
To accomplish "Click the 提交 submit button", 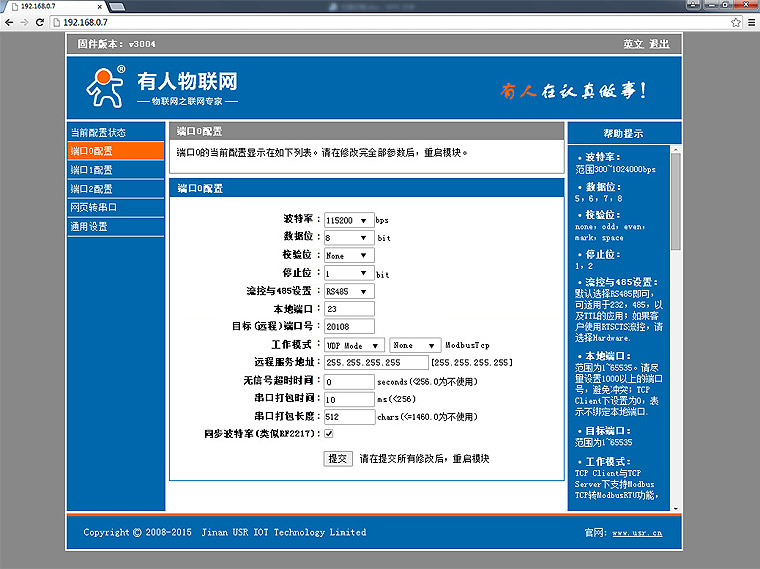I will (x=338, y=458).
